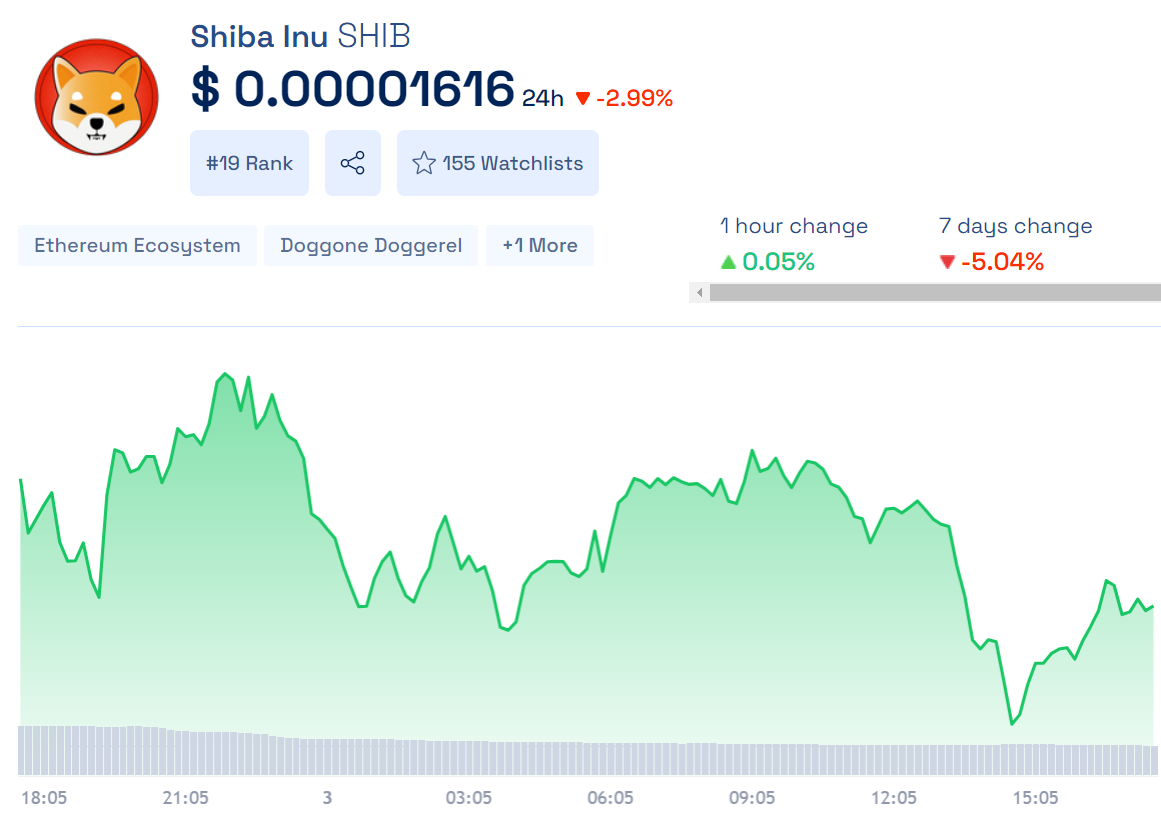Click the share icon button

352,163
